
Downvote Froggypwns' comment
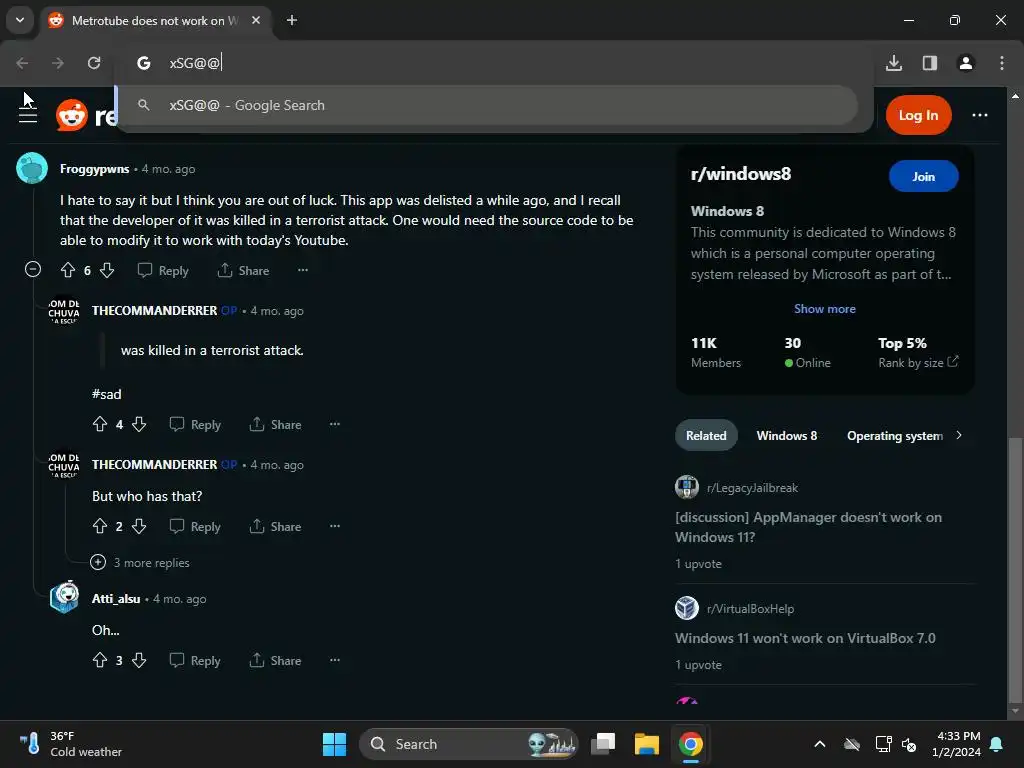107,270
